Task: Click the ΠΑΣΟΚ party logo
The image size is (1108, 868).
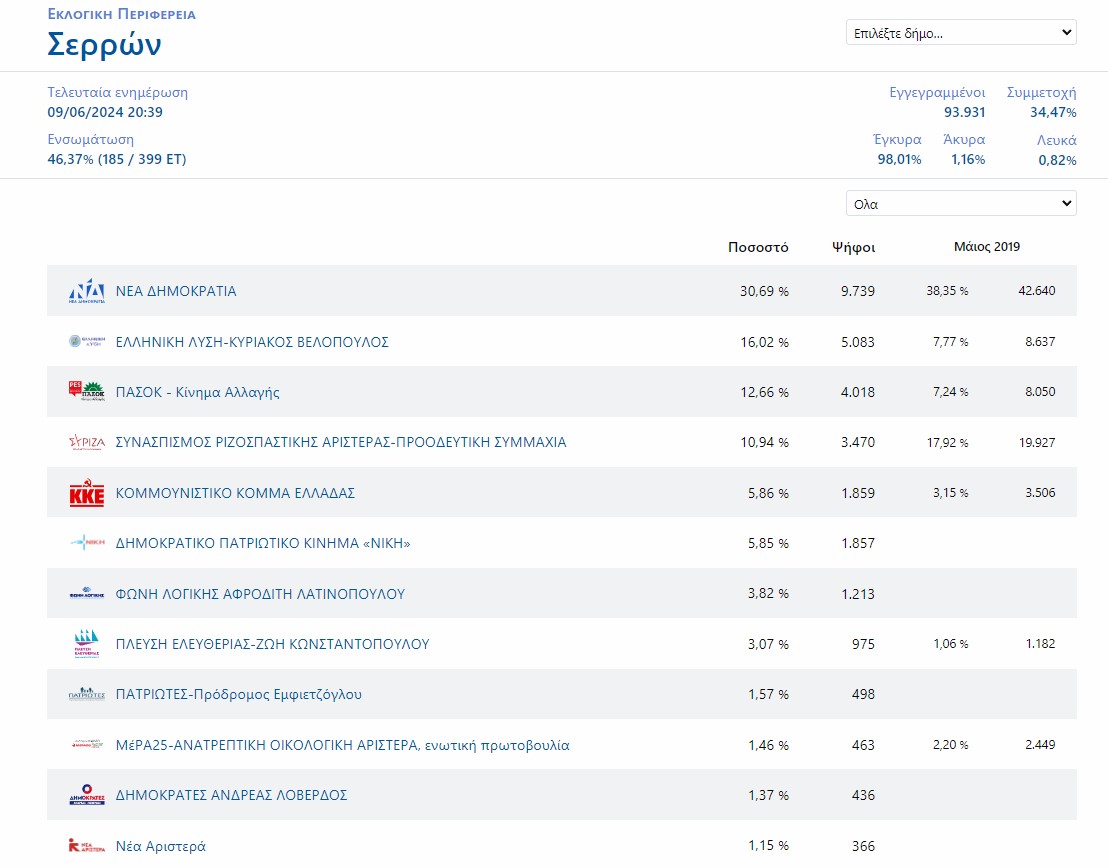Action: point(86,392)
